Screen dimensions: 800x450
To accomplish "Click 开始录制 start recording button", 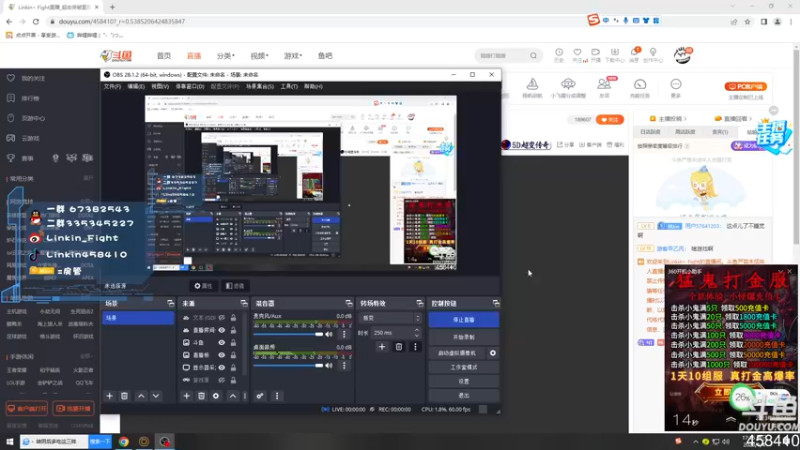I will coord(463,337).
